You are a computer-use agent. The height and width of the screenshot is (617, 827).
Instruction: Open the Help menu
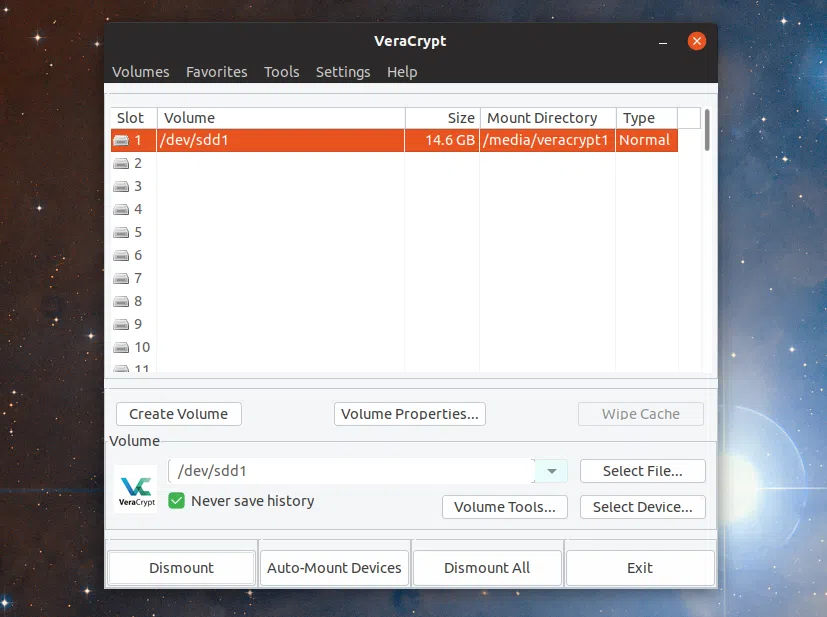[402, 72]
